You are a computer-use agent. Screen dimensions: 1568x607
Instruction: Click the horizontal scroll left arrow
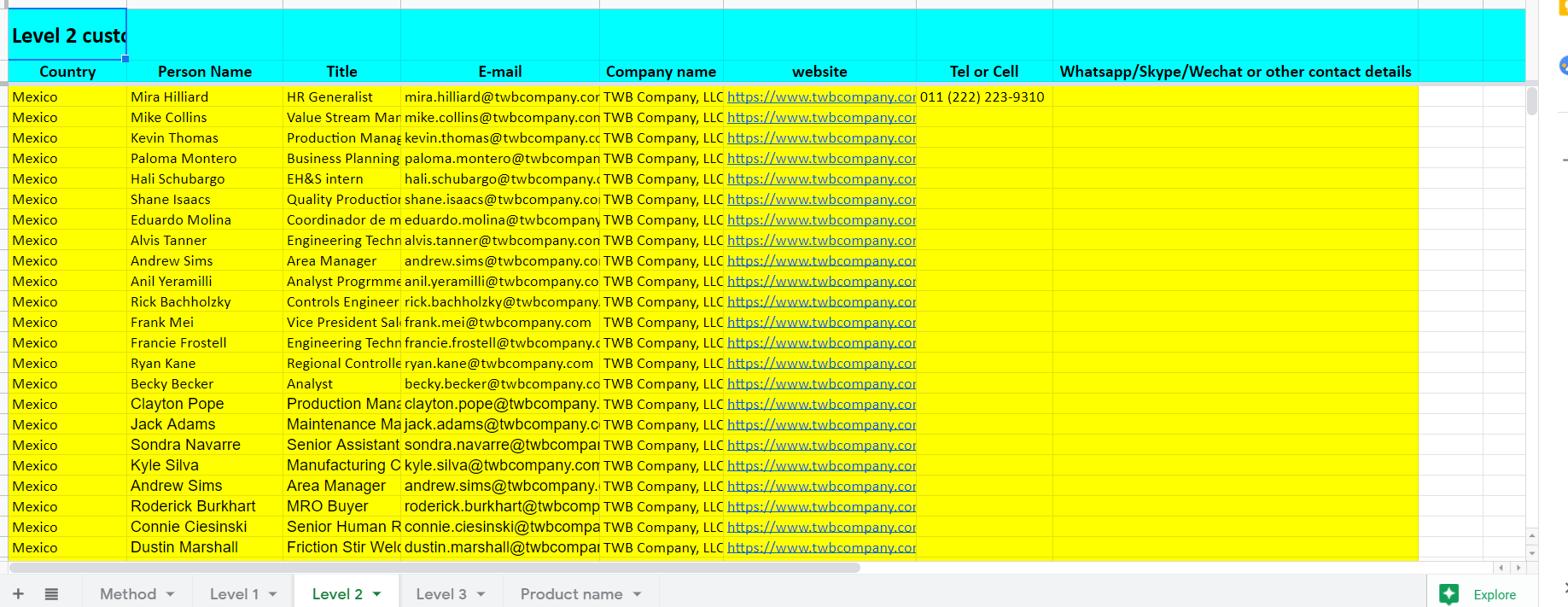[1501, 568]
